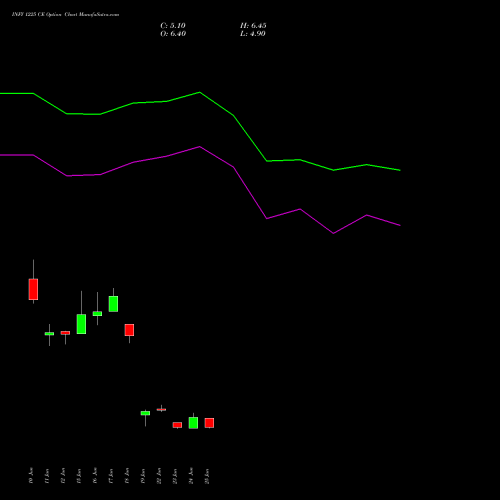Click the green upper indicator line
The image size is (500, 500).
tap(200, 92)
